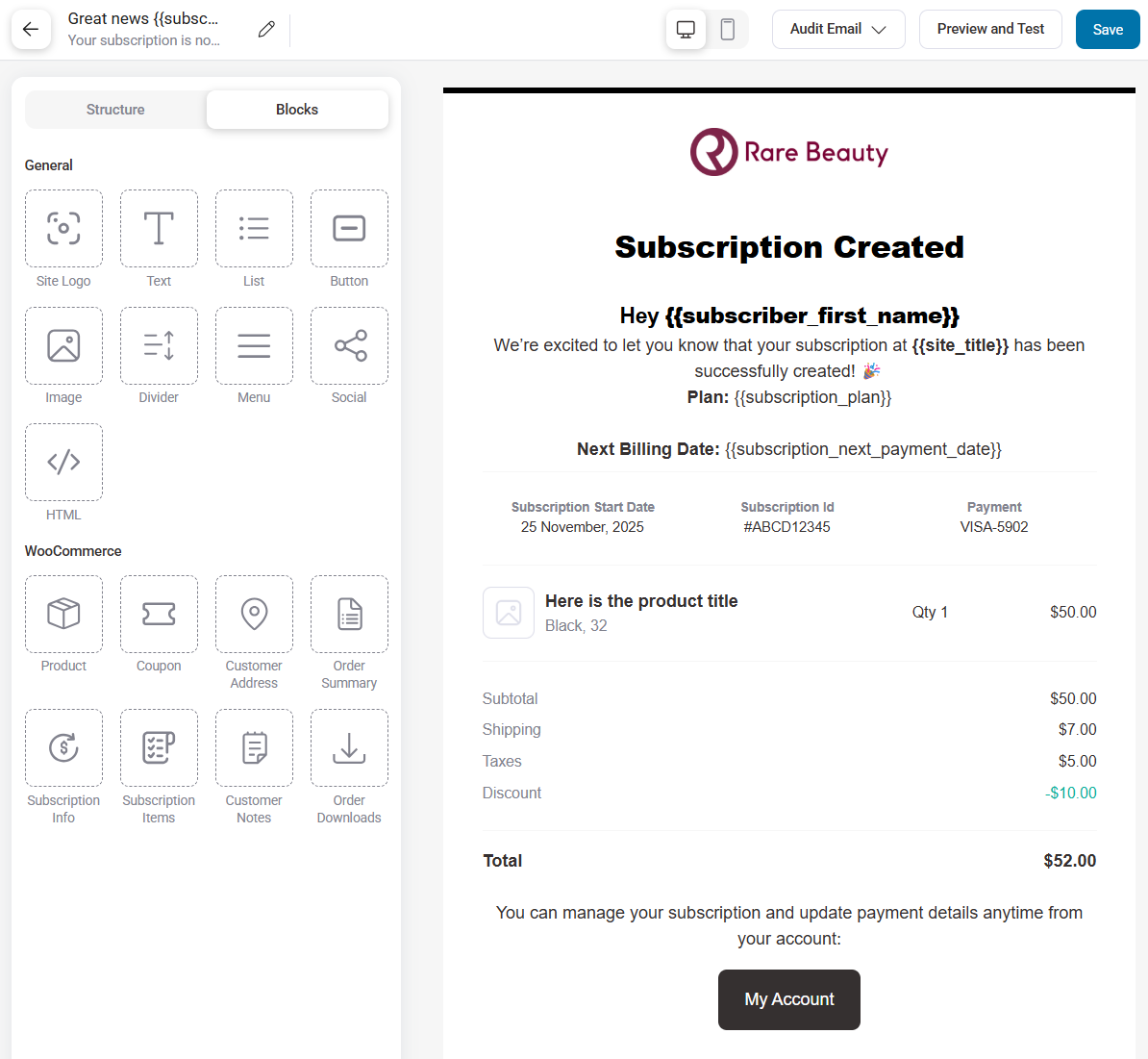Screen dimensions: 1148x1059
Task: Select the Product block
Action: click(x=63, y=614)
